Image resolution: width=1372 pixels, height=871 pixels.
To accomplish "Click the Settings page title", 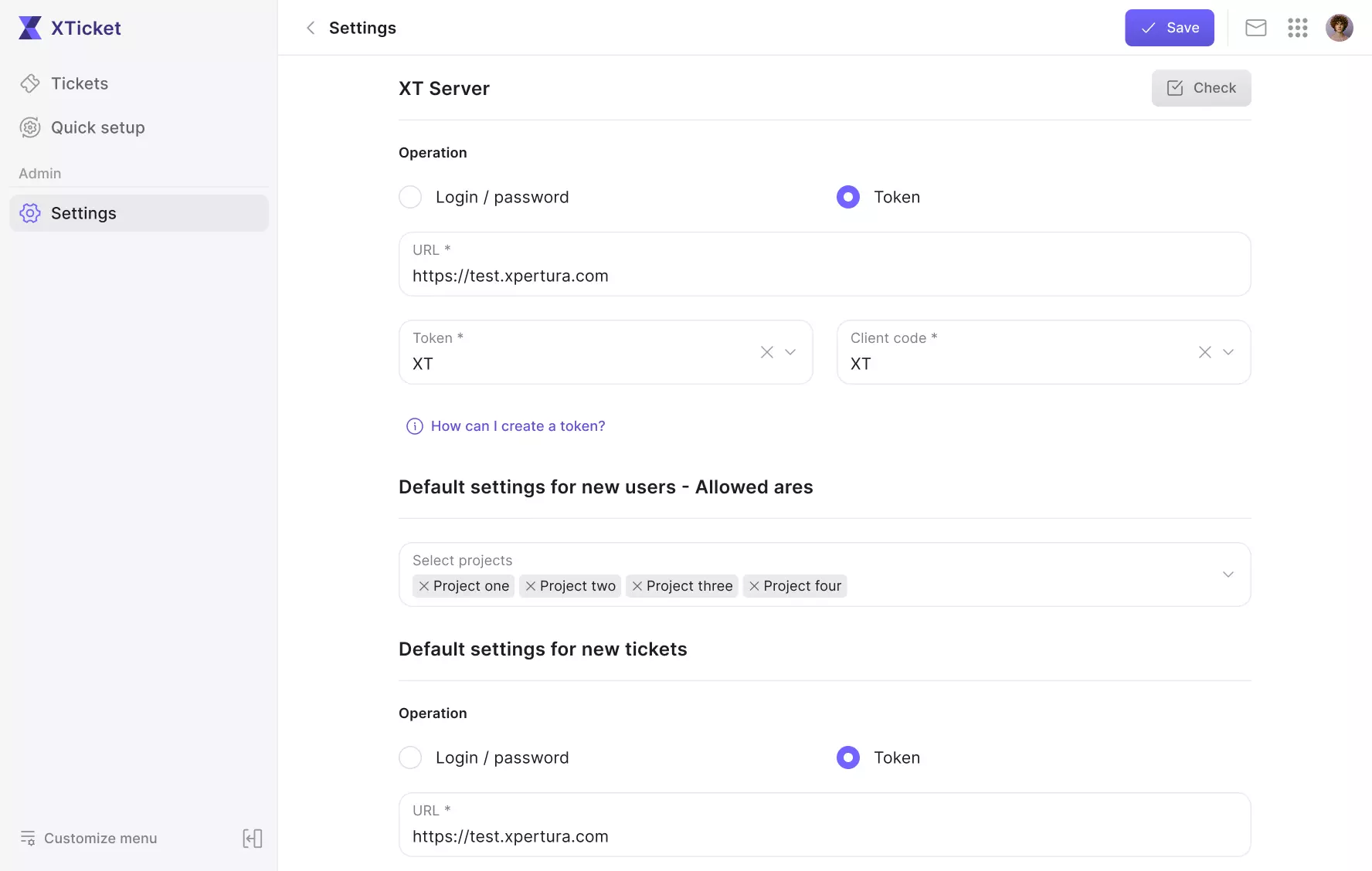I will pyautogui.click(x=362, y=28).
